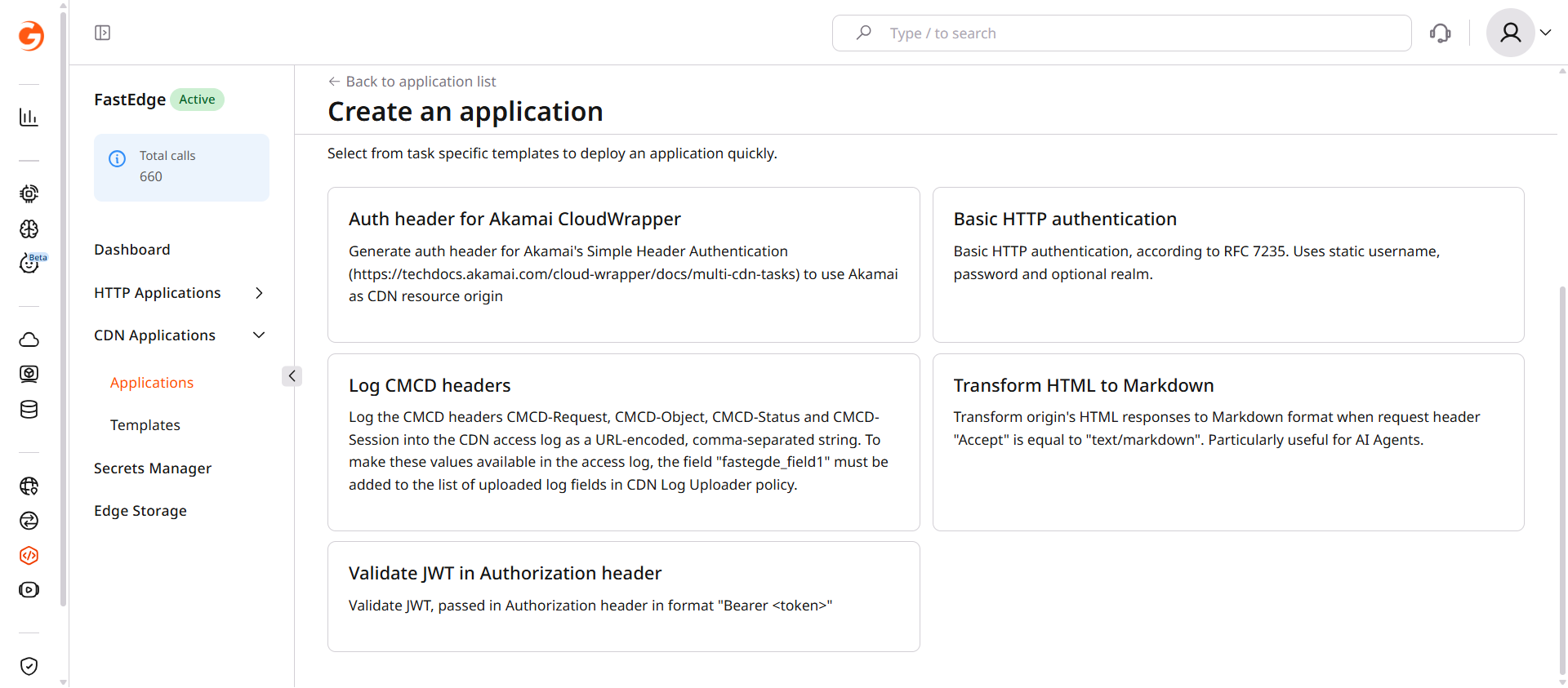Click the Active status badge
The width and height of the screenshot is (1568, 688).
click(197, 100)
